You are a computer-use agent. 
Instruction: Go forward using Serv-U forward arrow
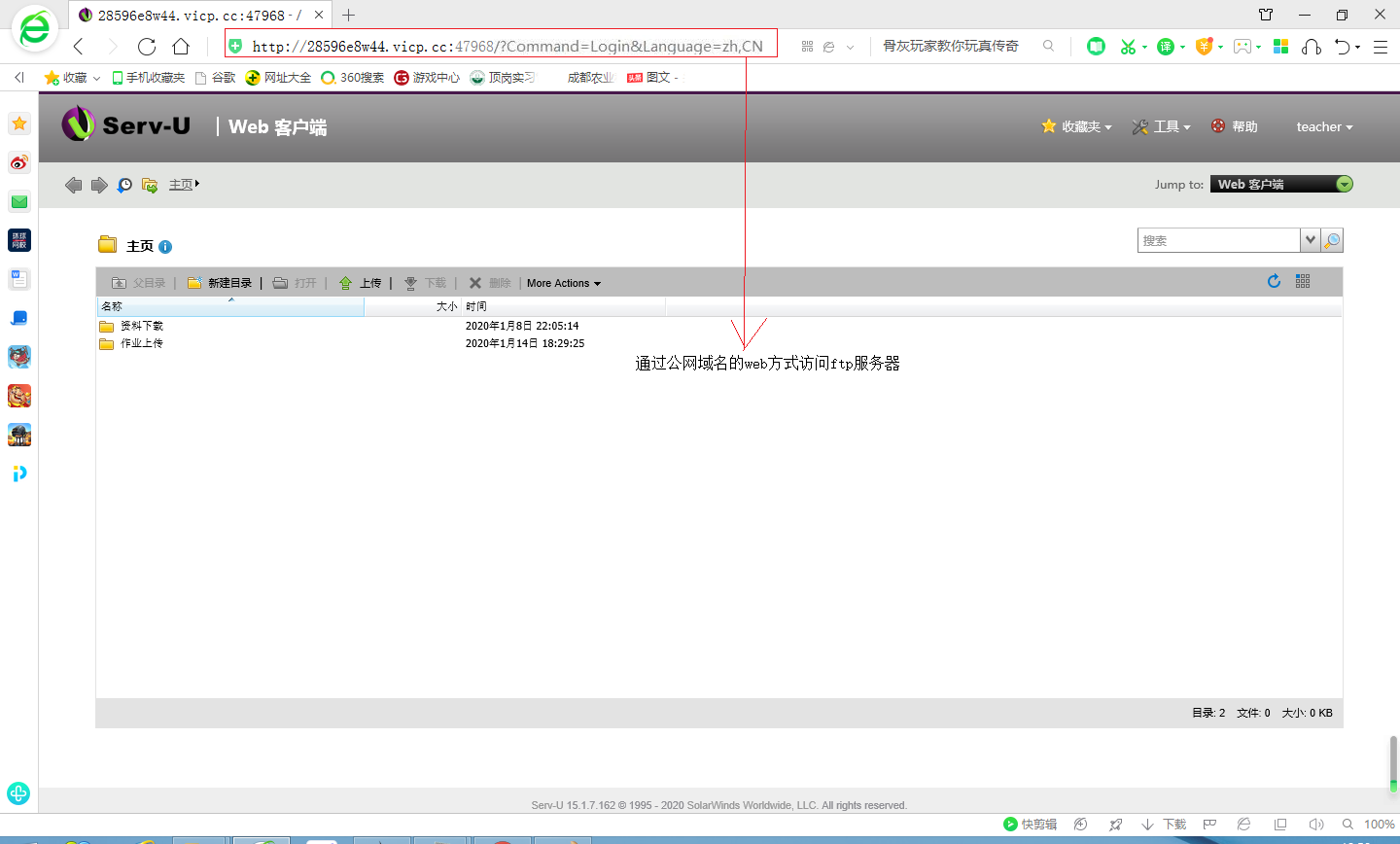pos(99,185)
